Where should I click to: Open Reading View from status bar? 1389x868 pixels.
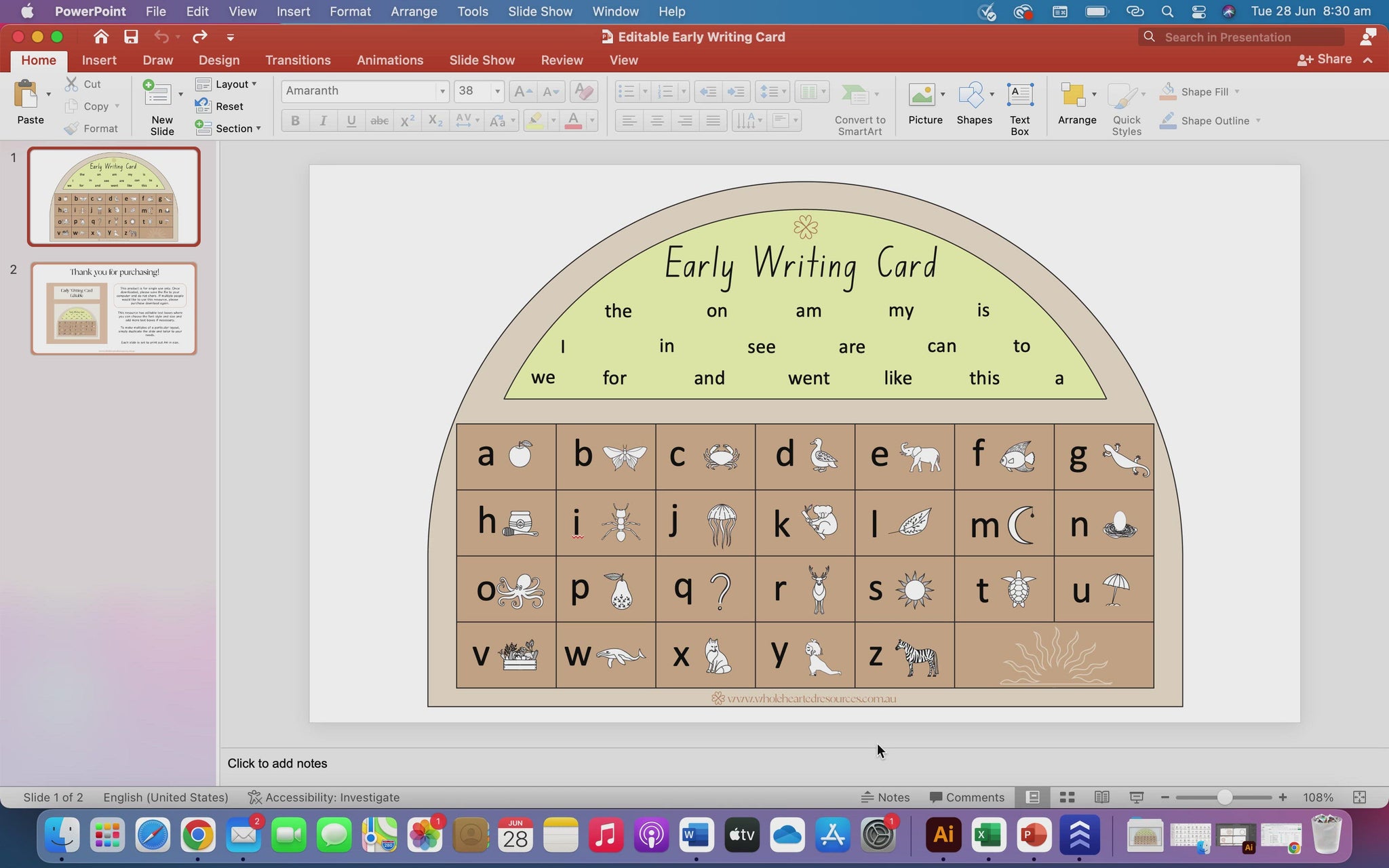coord(1101,797)
